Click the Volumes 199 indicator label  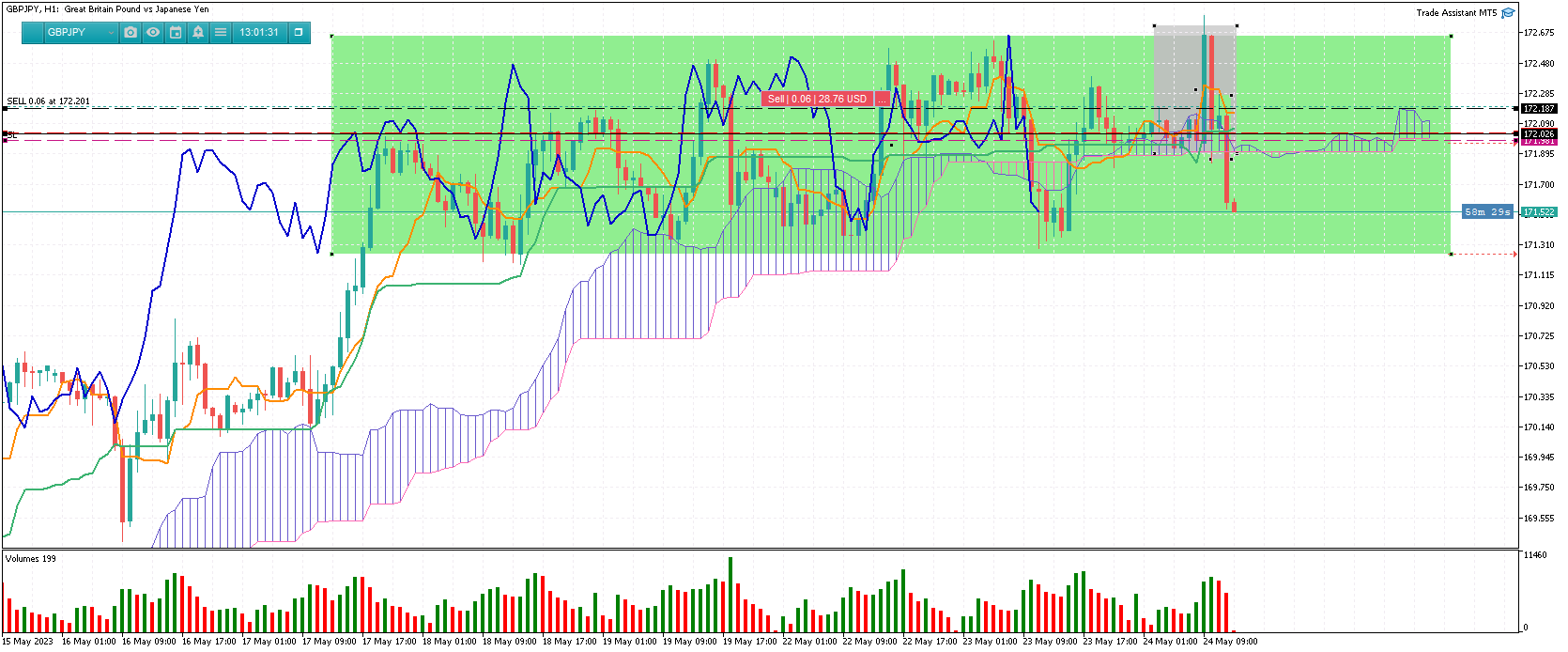[31, 559]
